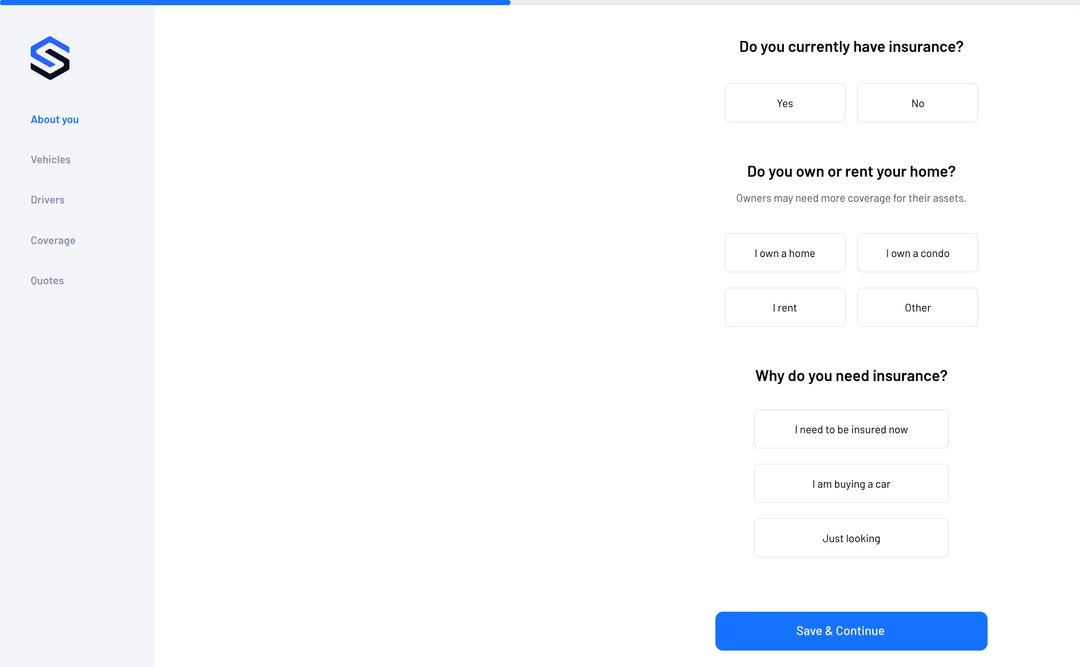Click the owners coverage helper text
The height and width of the screenshot is (667, 1080).
[x=851, y=198]
